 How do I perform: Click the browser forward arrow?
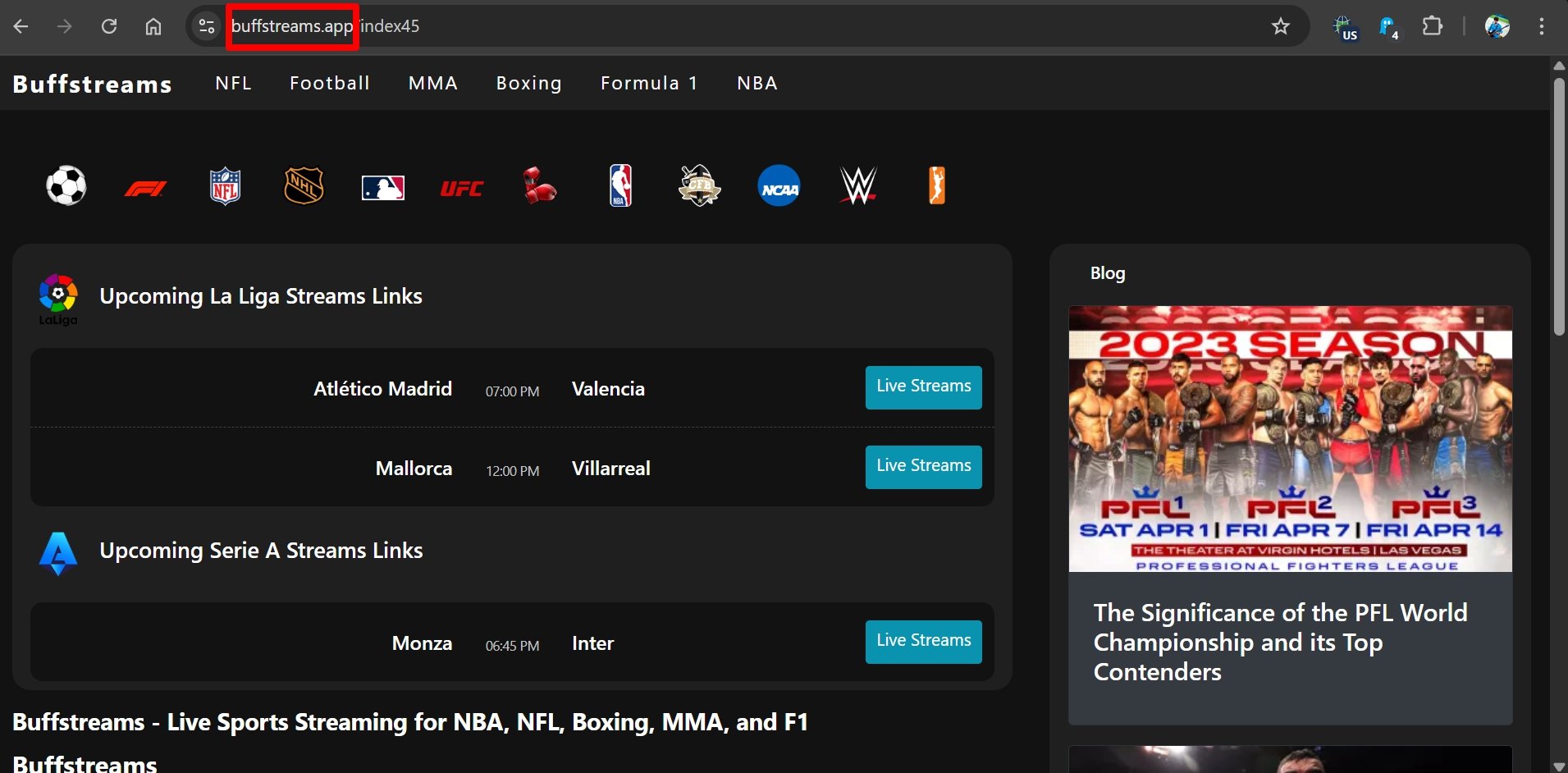pyautogui.click(x=64, y=26)
